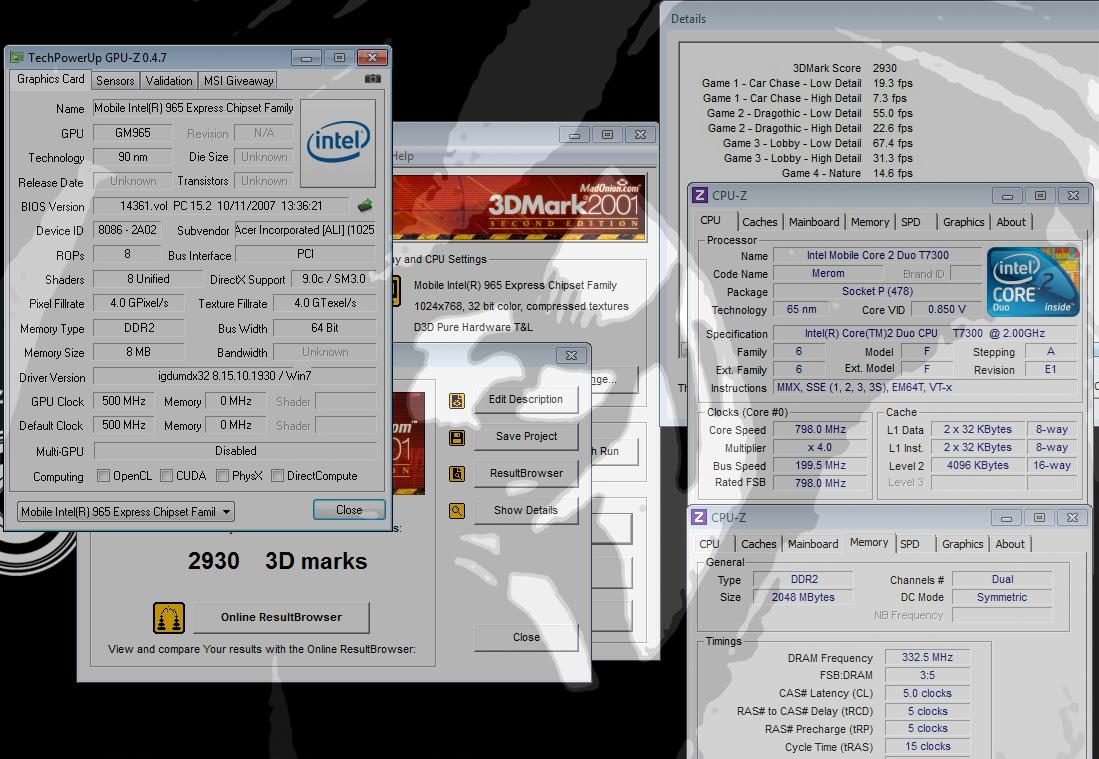Open CPU tab in lower CPU-Z window
The image size is (1099, 759).
[x=709, y=544]
